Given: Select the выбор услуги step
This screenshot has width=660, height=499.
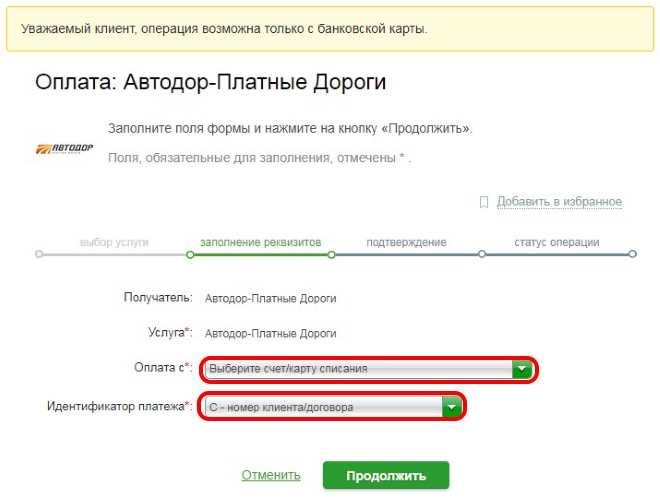Looking at the screenshot, I should pyautogui.click(x=114, y=242).
